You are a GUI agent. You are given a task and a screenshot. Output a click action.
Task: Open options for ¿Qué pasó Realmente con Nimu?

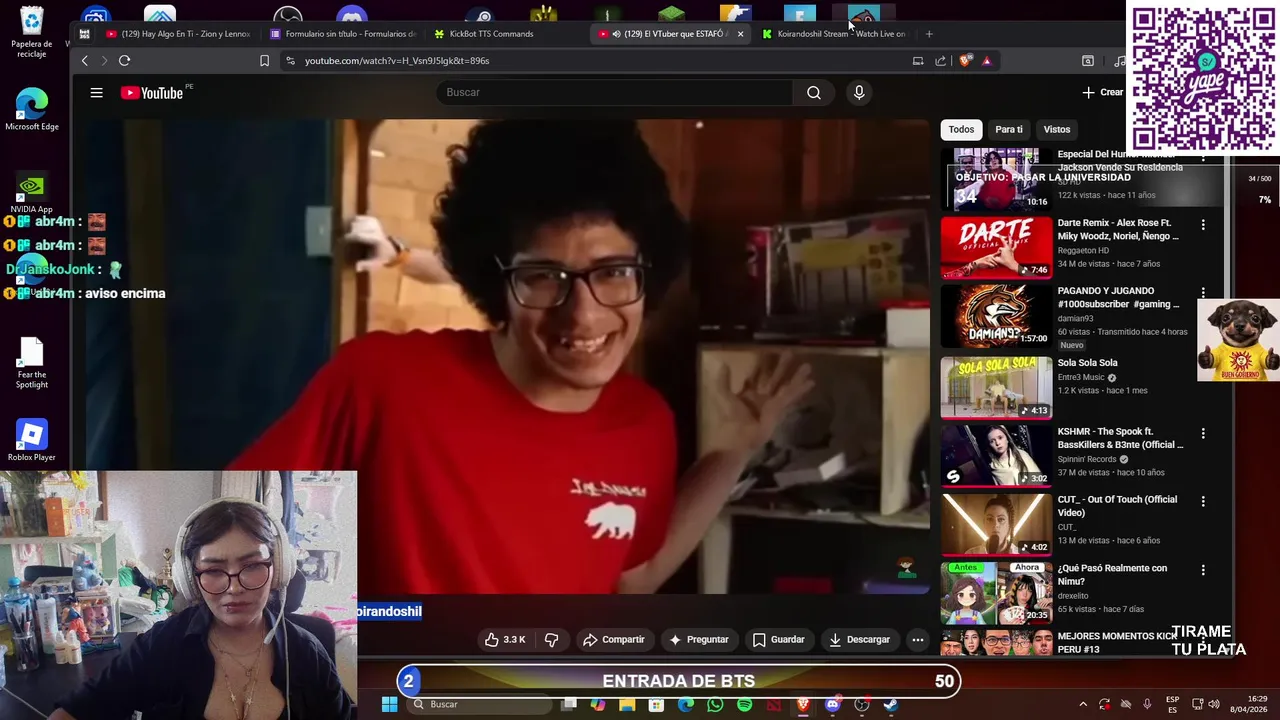click(1203, 570)
